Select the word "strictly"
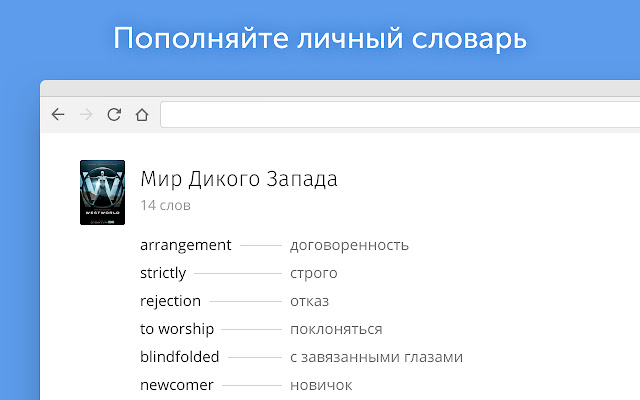640x400 pixels. pos(163,273)
